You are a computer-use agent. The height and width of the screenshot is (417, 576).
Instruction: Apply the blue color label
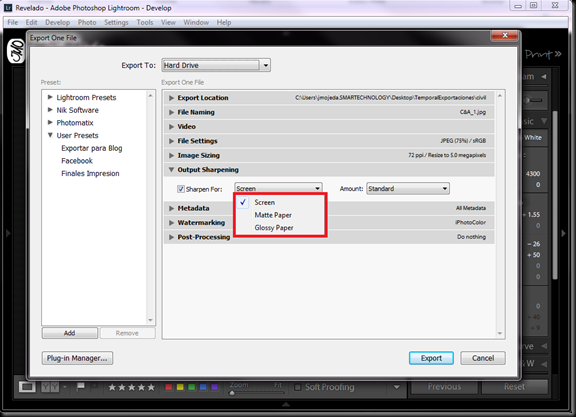203,387
